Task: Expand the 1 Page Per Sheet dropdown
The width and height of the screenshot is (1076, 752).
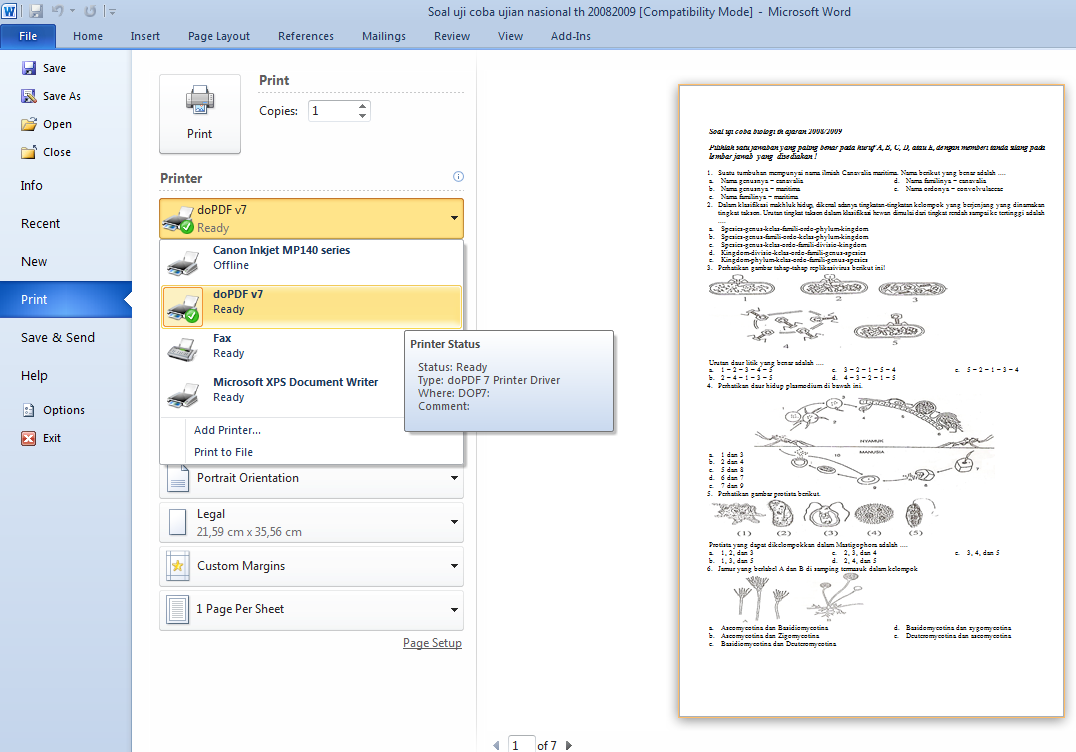Action: click(x=454, y=609)
